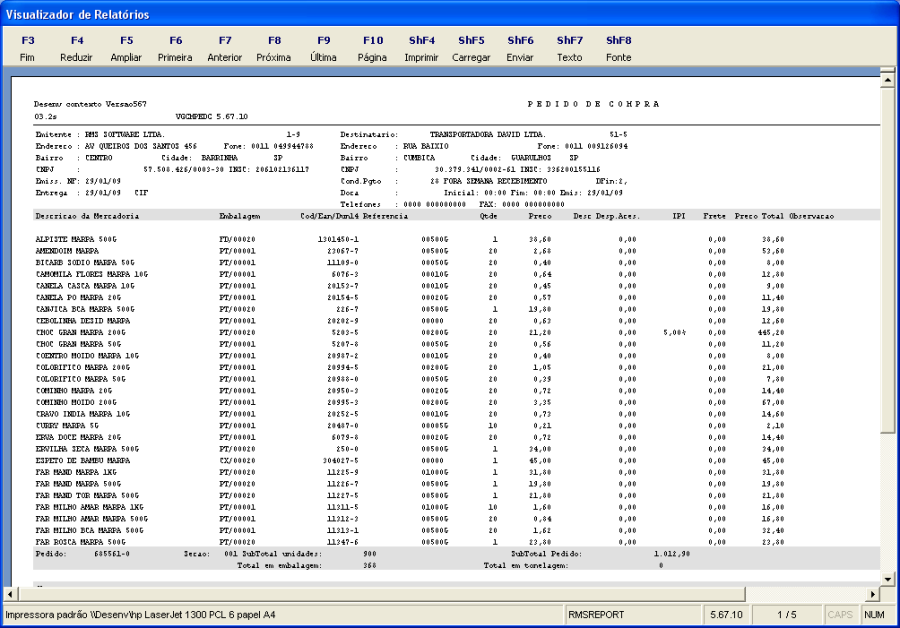Go to first page via F6 Primeira
900x628 pixels.
click(176, 48)
